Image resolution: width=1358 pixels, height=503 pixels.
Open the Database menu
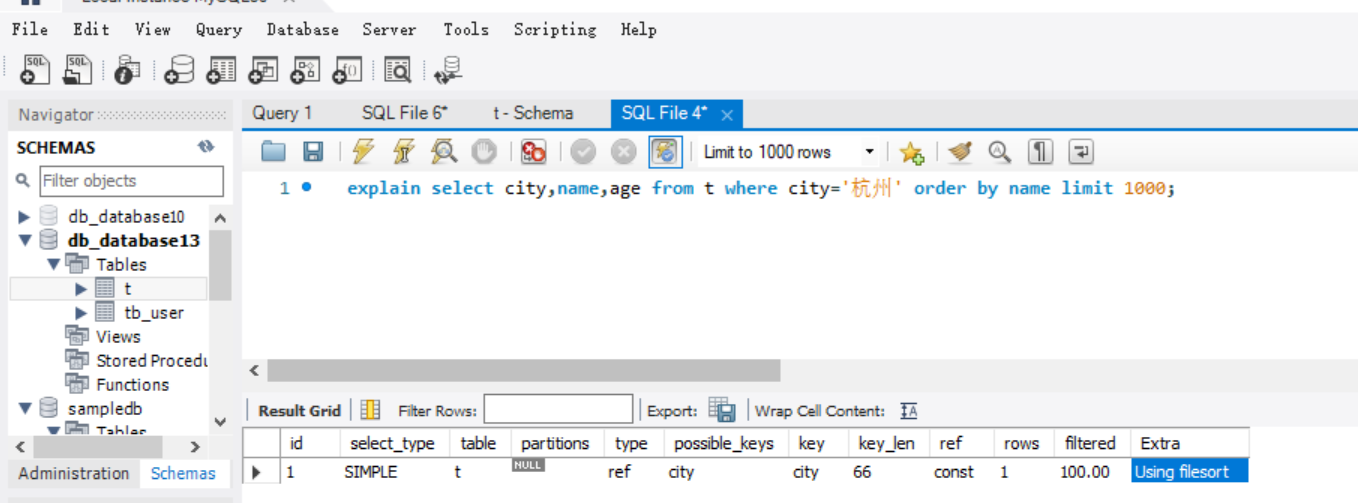pyautogui.click(x=303, y=29)
